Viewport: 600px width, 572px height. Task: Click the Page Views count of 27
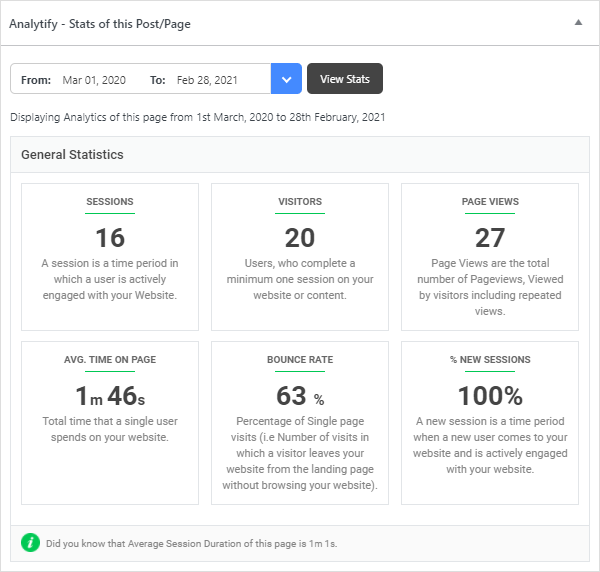[490, 238]
